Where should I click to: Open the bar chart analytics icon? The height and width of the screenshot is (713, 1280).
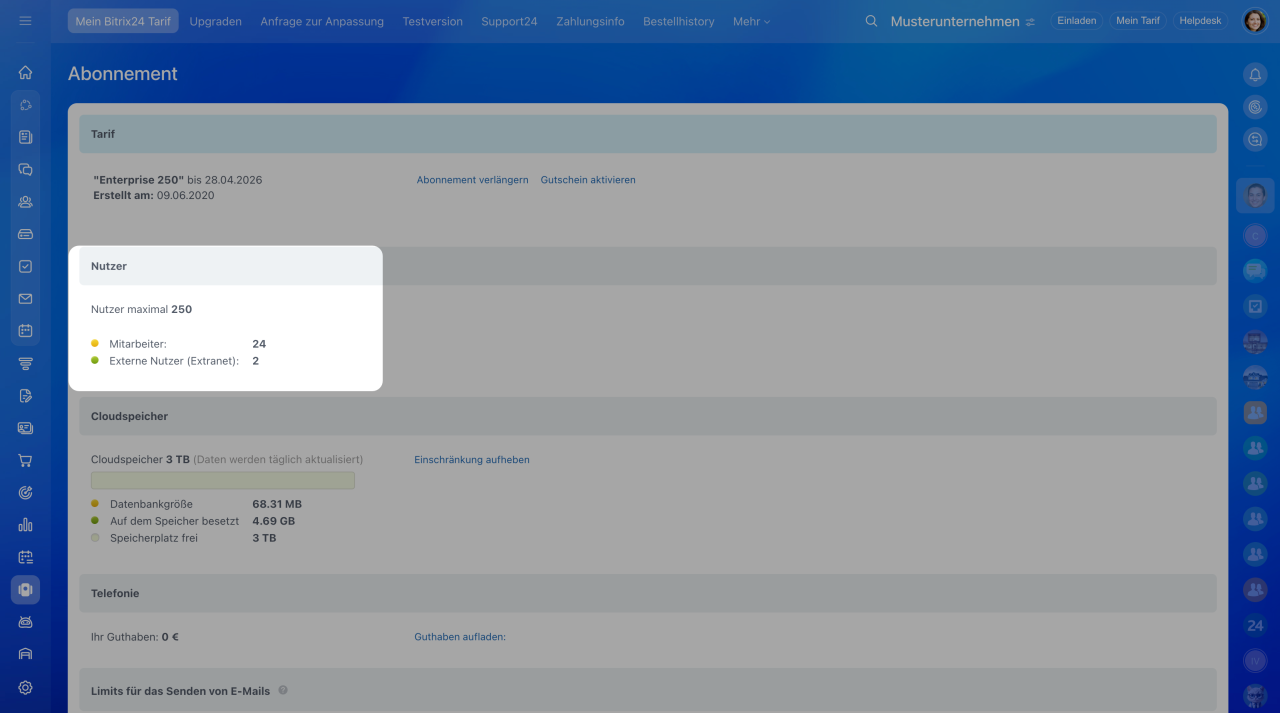25,524
